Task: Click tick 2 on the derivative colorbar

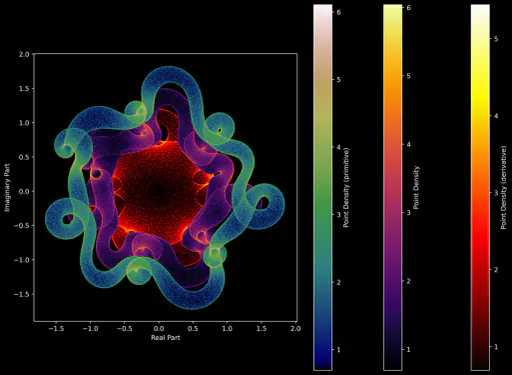Action: click(x=496, y=270)
